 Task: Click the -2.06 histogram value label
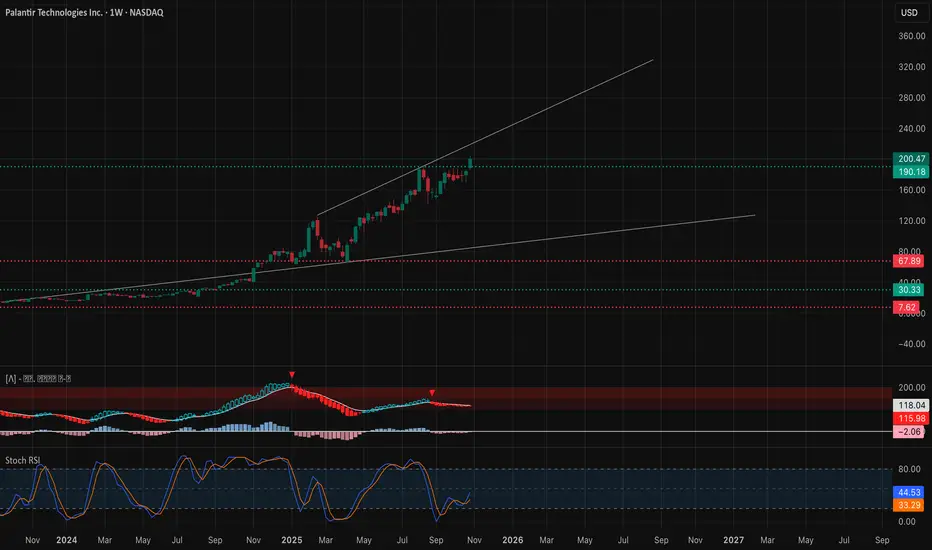pyautogui.click(x=909, y=432)
